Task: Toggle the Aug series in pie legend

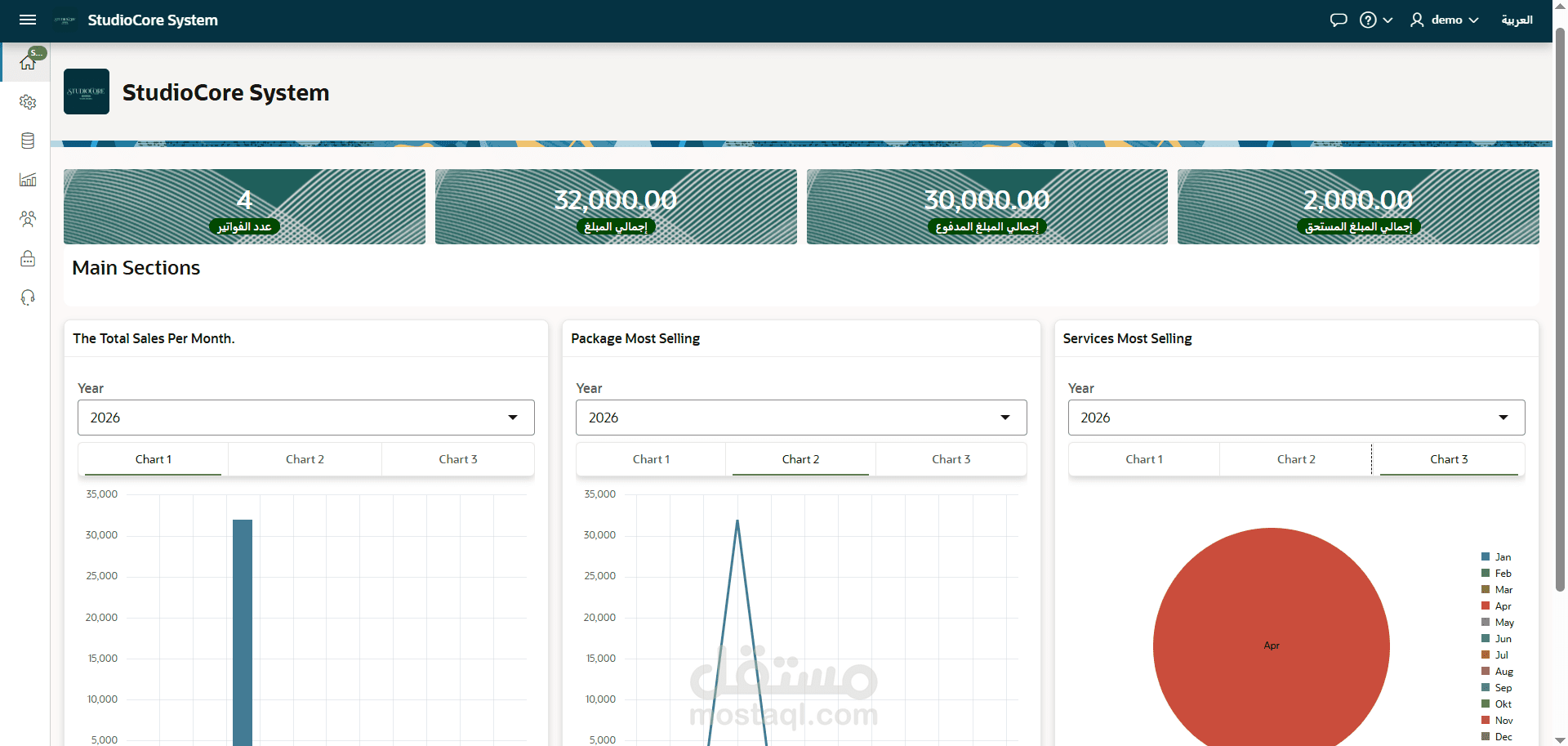Action: tap(1497, 672)
